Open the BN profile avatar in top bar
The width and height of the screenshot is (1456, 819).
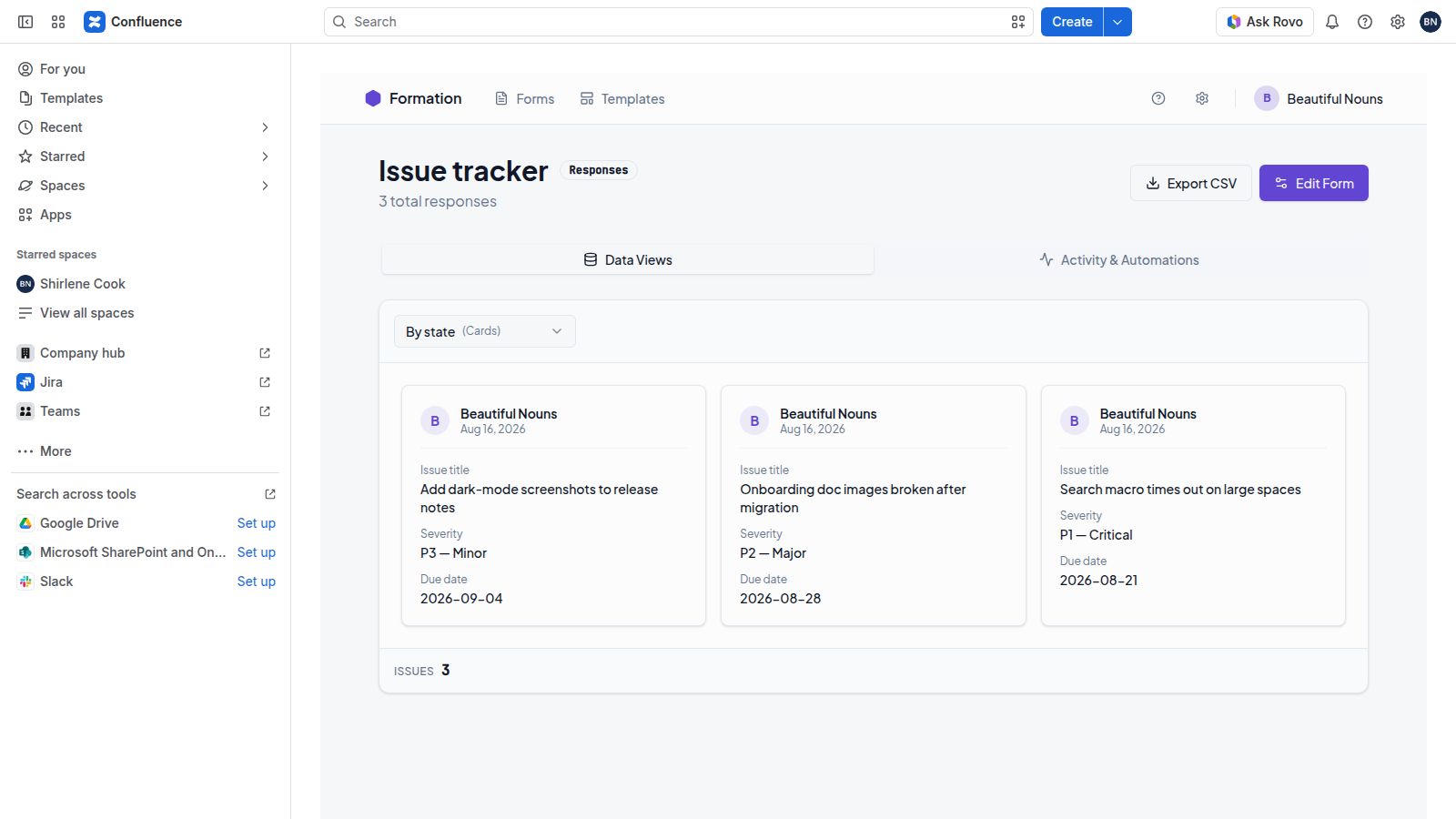click(1431, 22)
